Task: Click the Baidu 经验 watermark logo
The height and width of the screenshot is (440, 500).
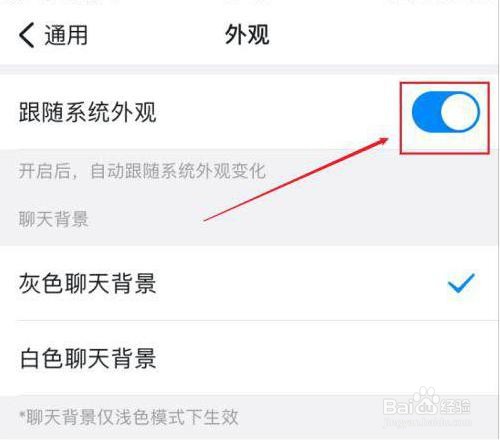Action: (x=427, y=404)
